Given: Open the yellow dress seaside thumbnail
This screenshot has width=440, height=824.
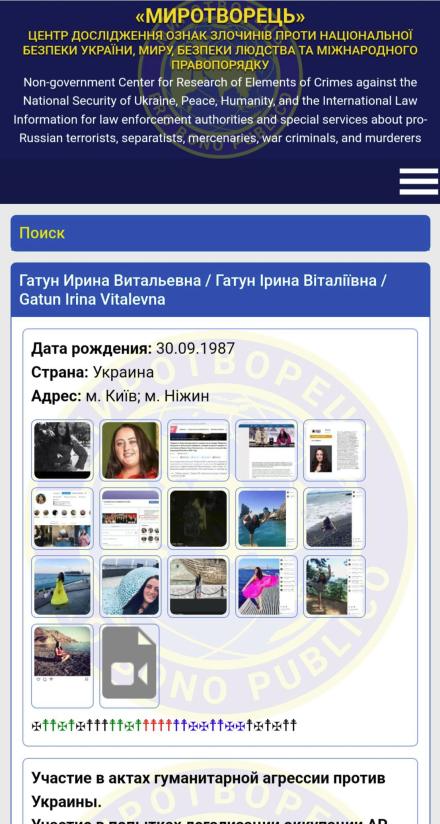Looking at the screenshot, I should click(x=63, y=586).
